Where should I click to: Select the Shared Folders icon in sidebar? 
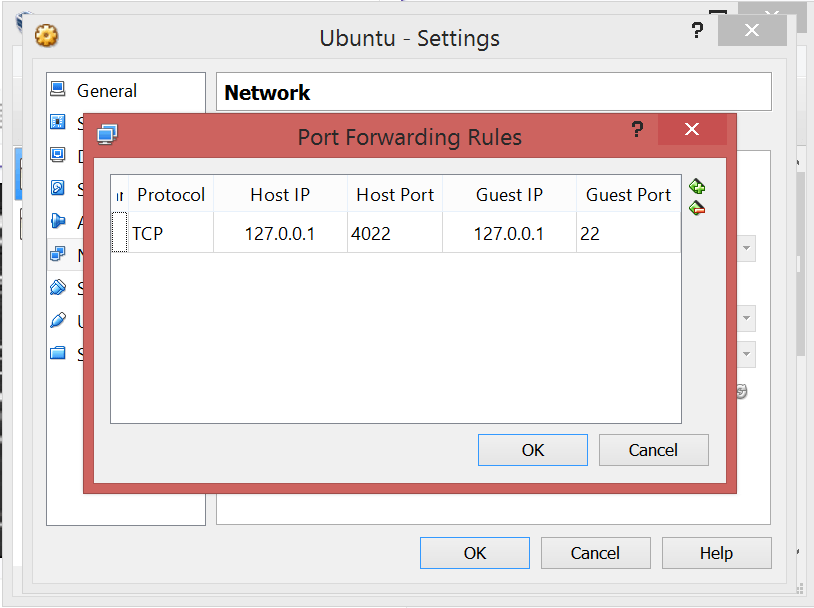tap(58, 353)
